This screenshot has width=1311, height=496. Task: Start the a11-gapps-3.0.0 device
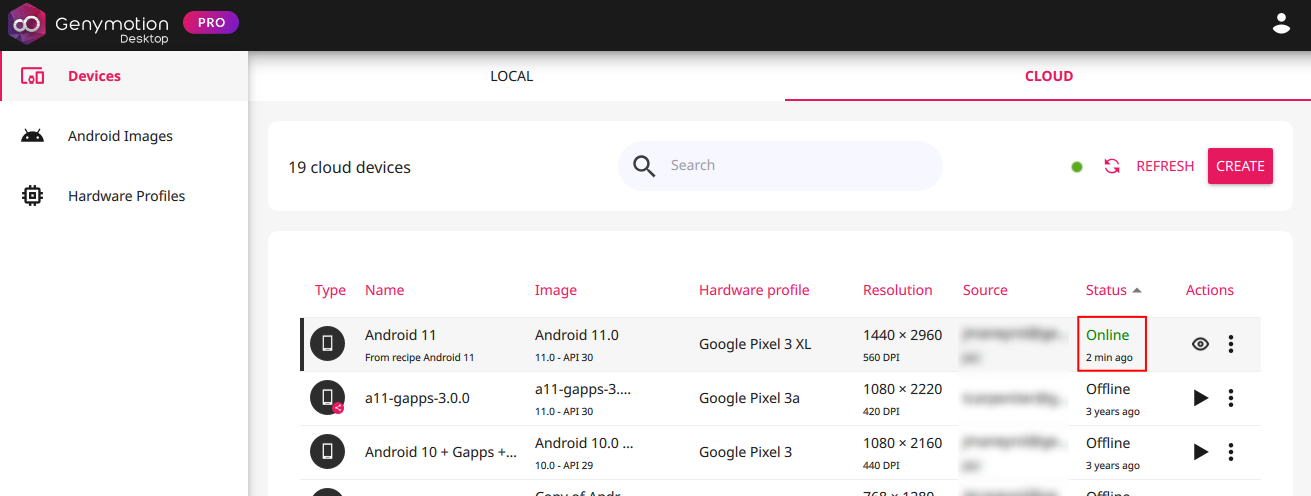pos(1201,398)
